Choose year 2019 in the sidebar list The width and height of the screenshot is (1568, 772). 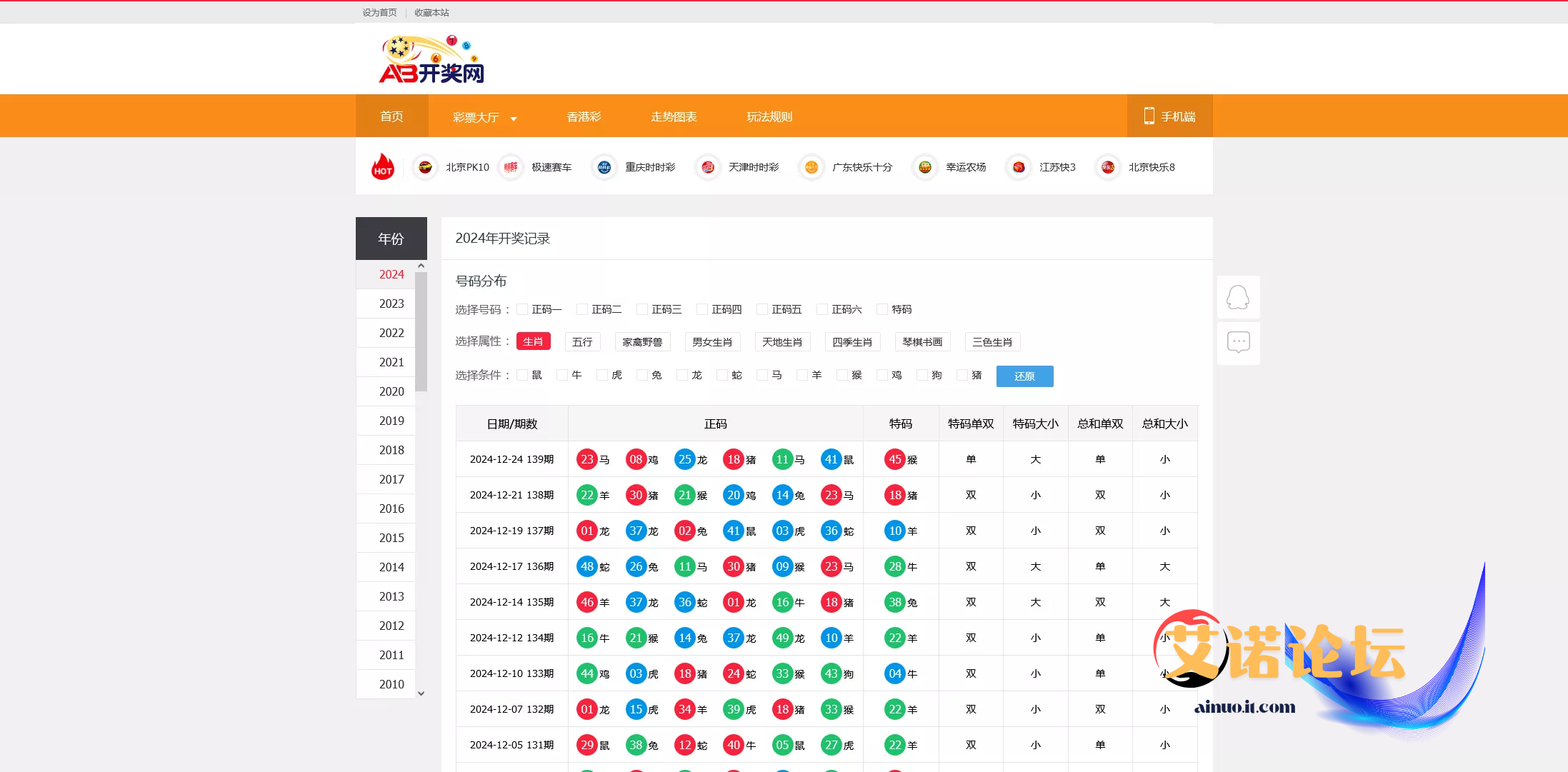(x=391, y=421)
